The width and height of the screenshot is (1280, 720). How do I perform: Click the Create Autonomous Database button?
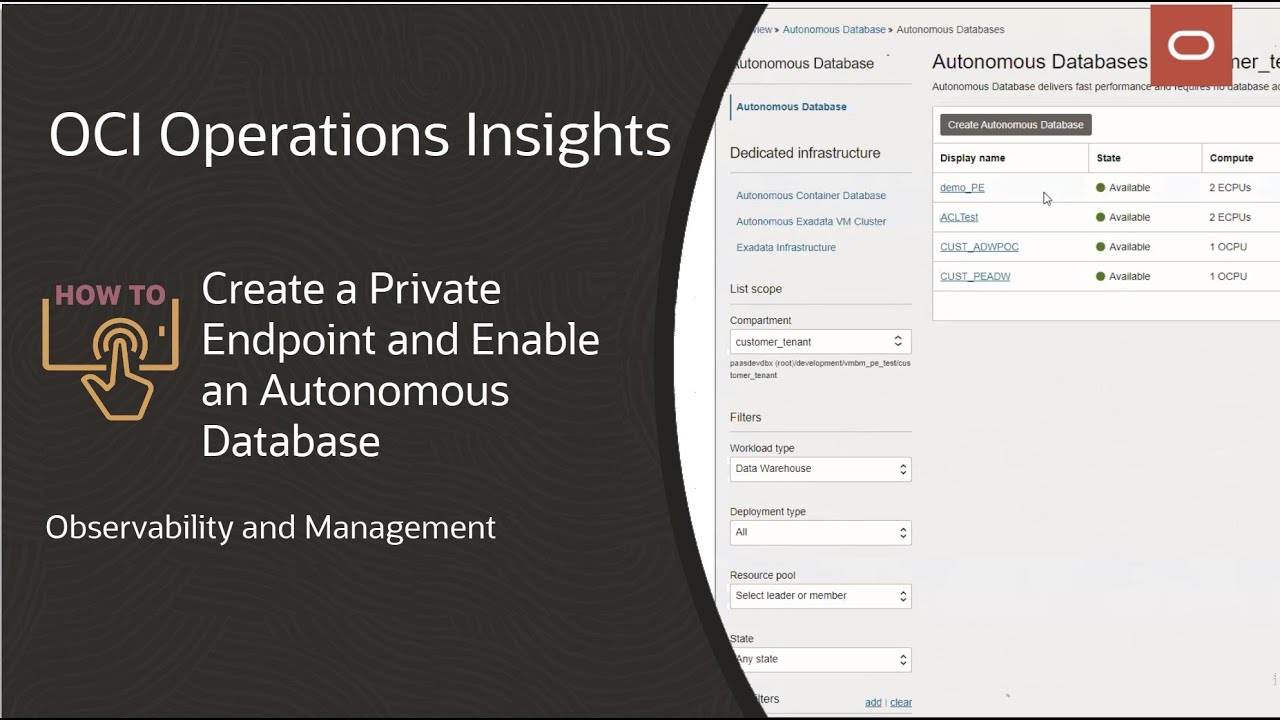click(x=1015, y=125)
